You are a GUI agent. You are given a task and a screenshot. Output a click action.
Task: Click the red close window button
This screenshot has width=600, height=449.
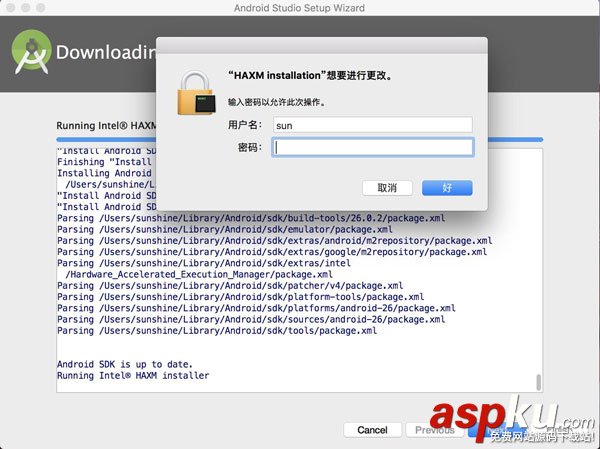click(x=10, y=8)
